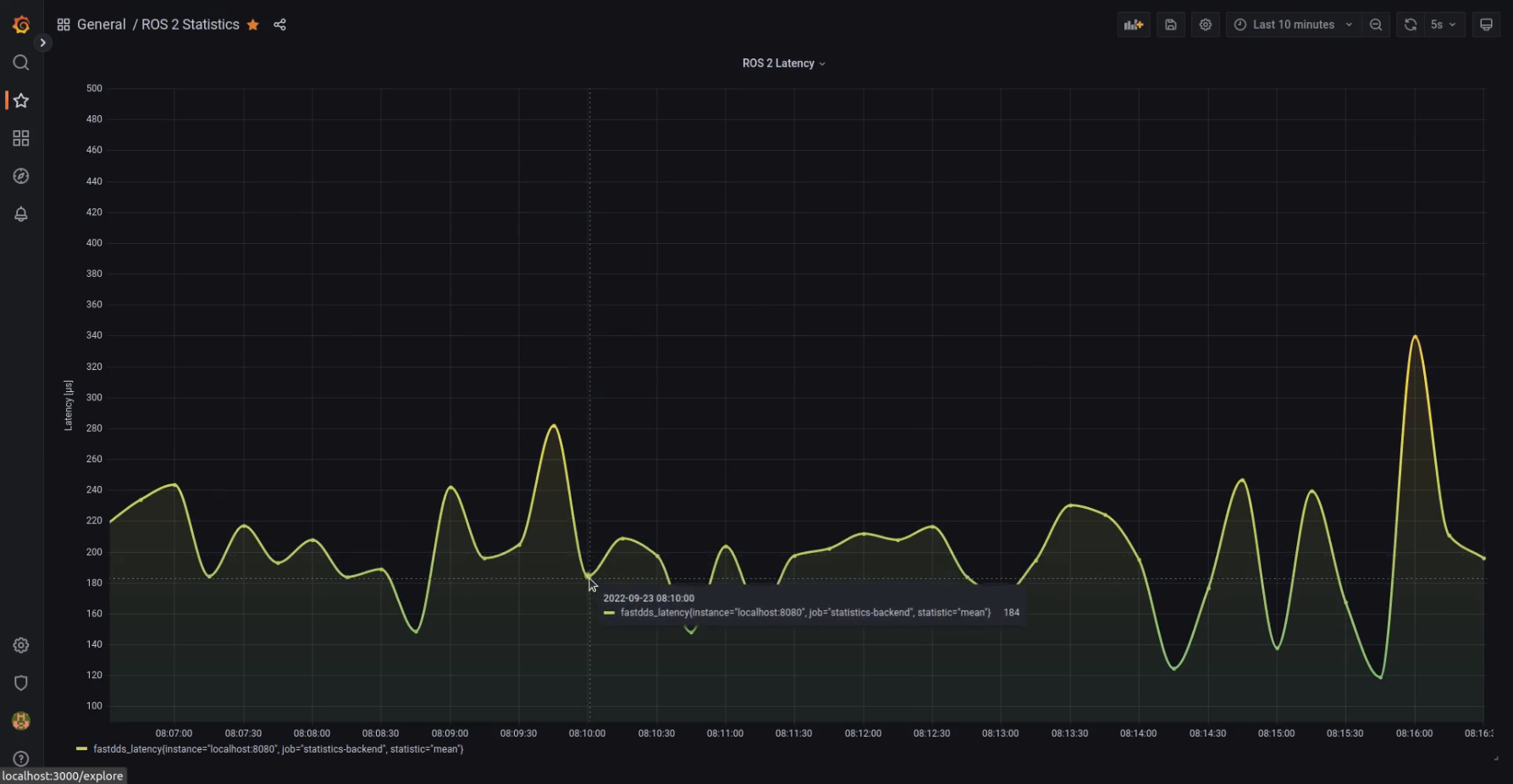Viewport: 1513px width, 784px height.
Task: Click the Grafana logo
Action: [x=20, y=25]
